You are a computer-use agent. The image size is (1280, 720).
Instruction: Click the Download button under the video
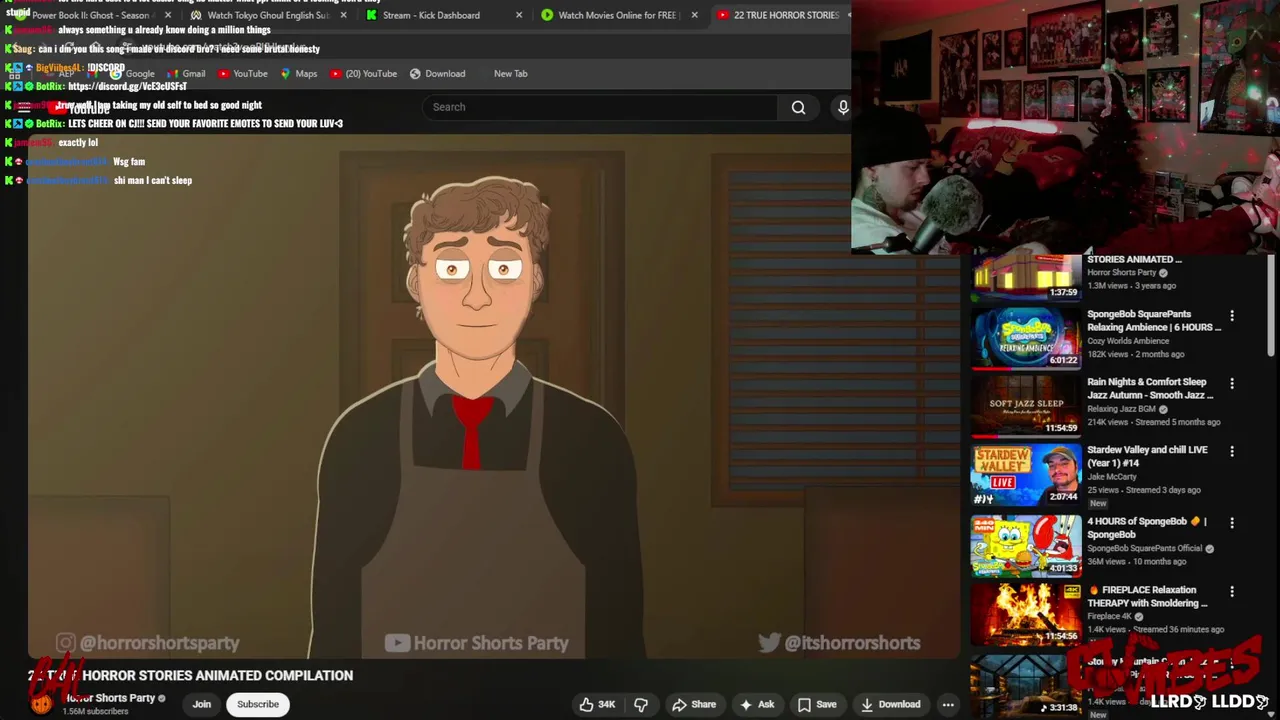890,704
